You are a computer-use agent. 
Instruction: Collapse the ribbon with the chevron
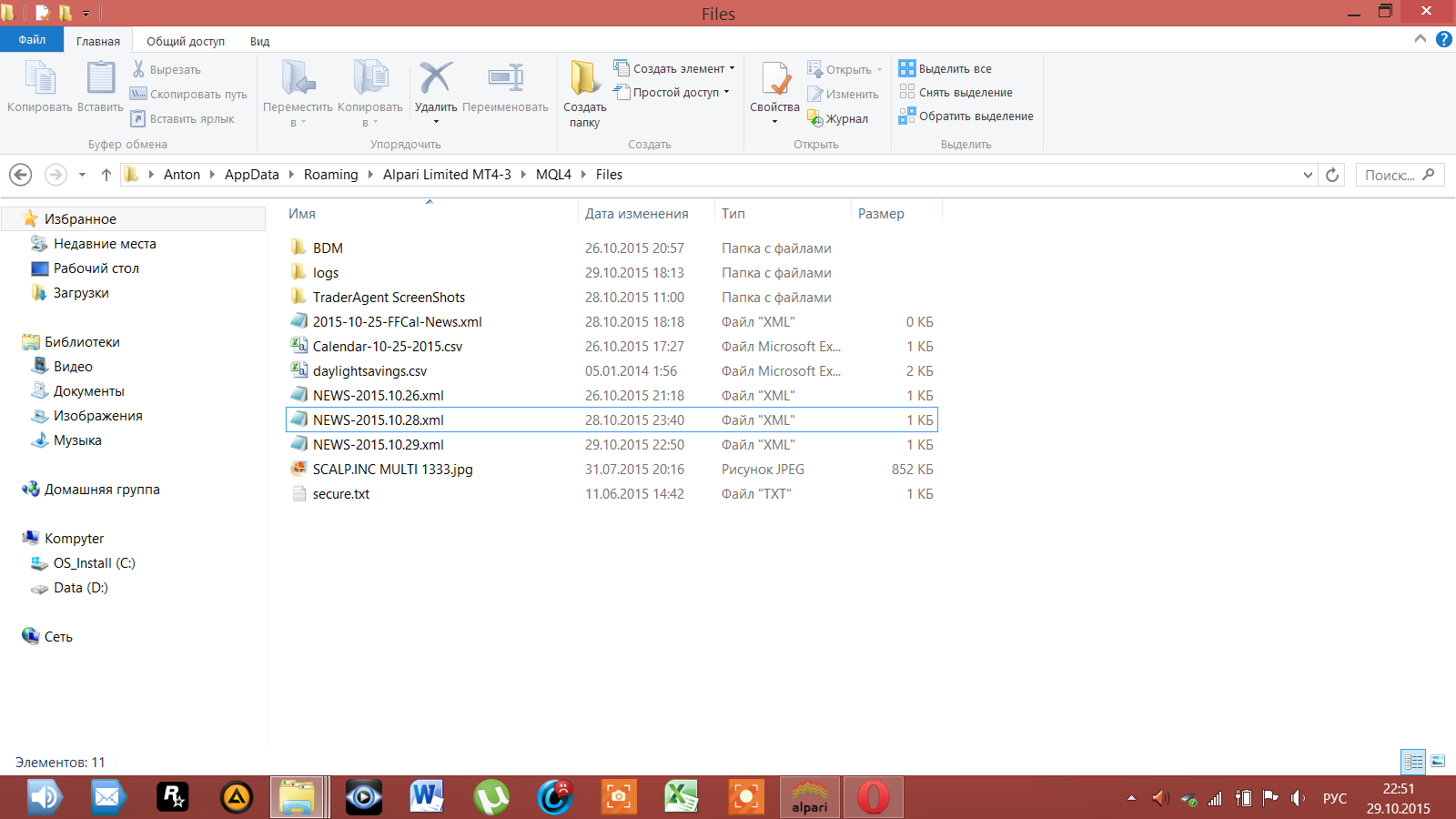pyautogui.click(x=1421, y=39)
